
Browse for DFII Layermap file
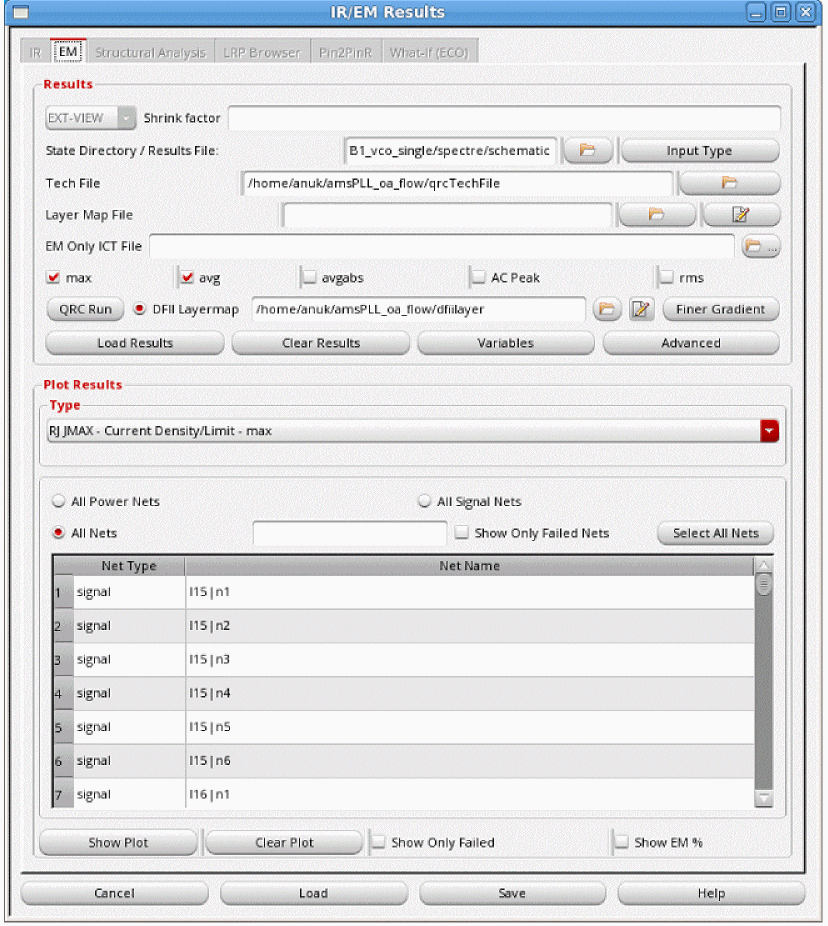[607, 310]
